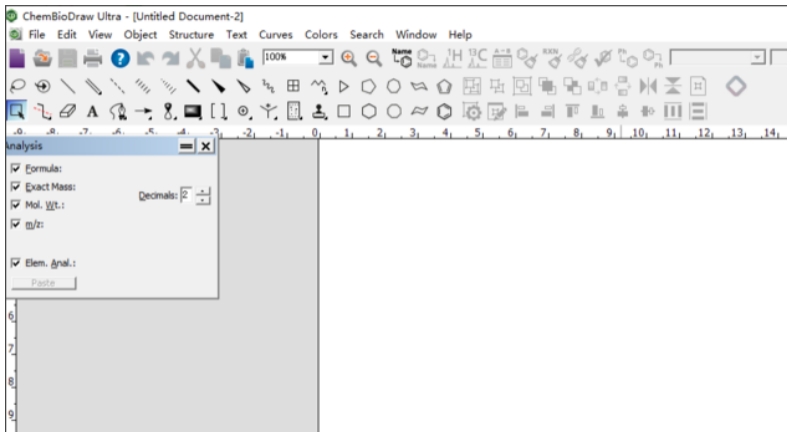This screenshot has width=792, height=432.
Task: Decrease Decimals using down stepper arrow
Action: [203, 200]
